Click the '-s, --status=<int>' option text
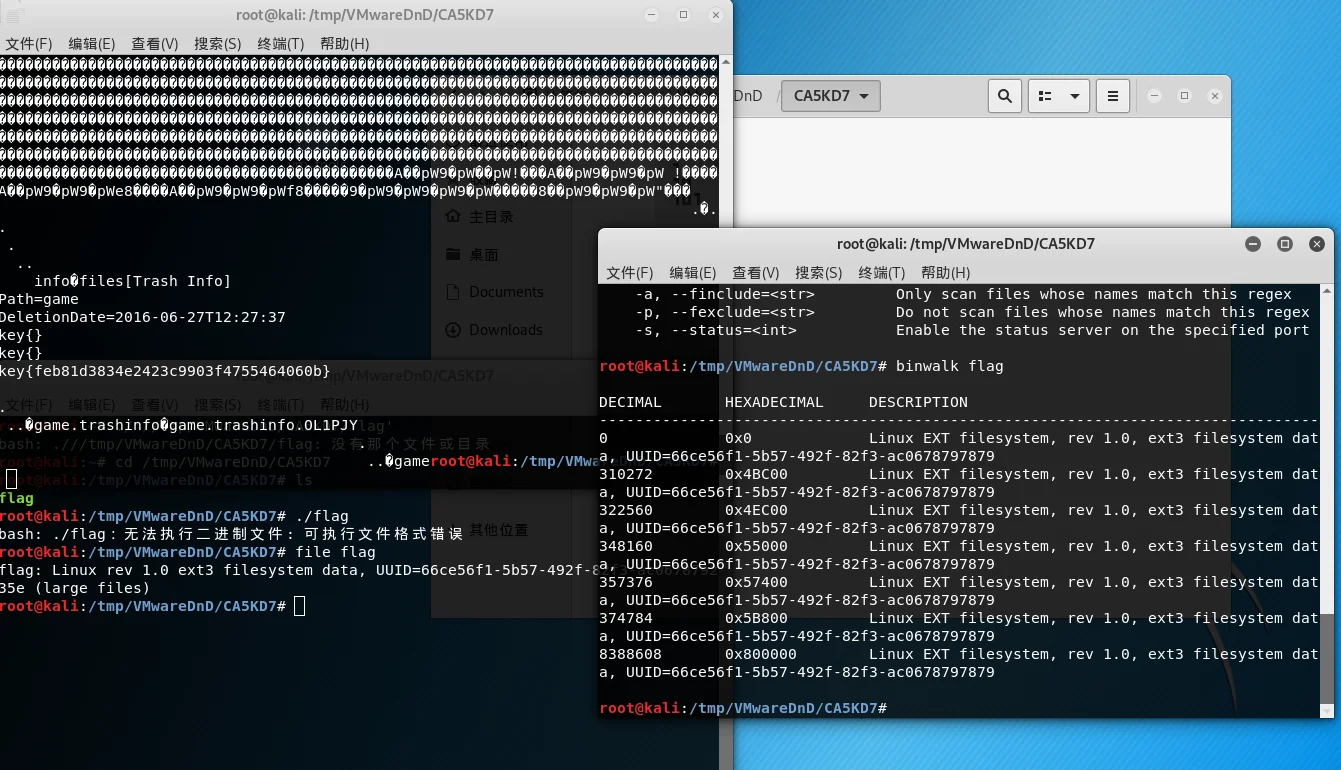 coord(716,330)
